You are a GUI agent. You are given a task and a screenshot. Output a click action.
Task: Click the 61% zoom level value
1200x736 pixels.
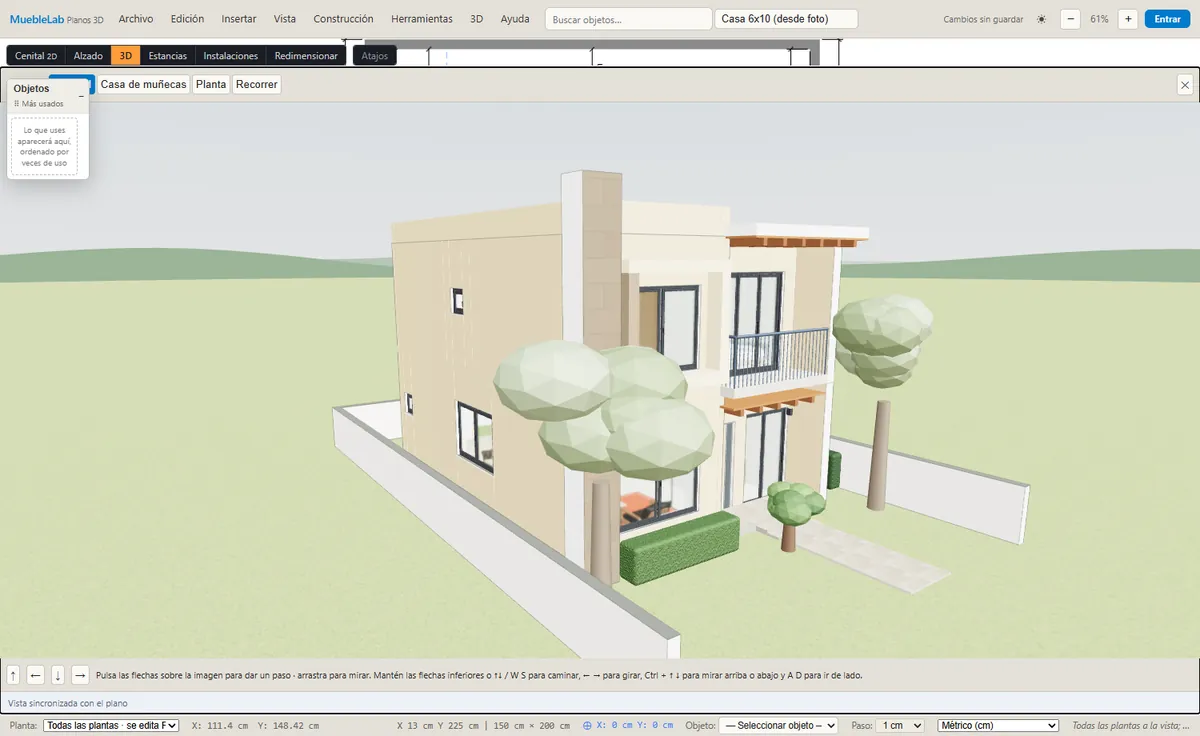coord(1099,19)
